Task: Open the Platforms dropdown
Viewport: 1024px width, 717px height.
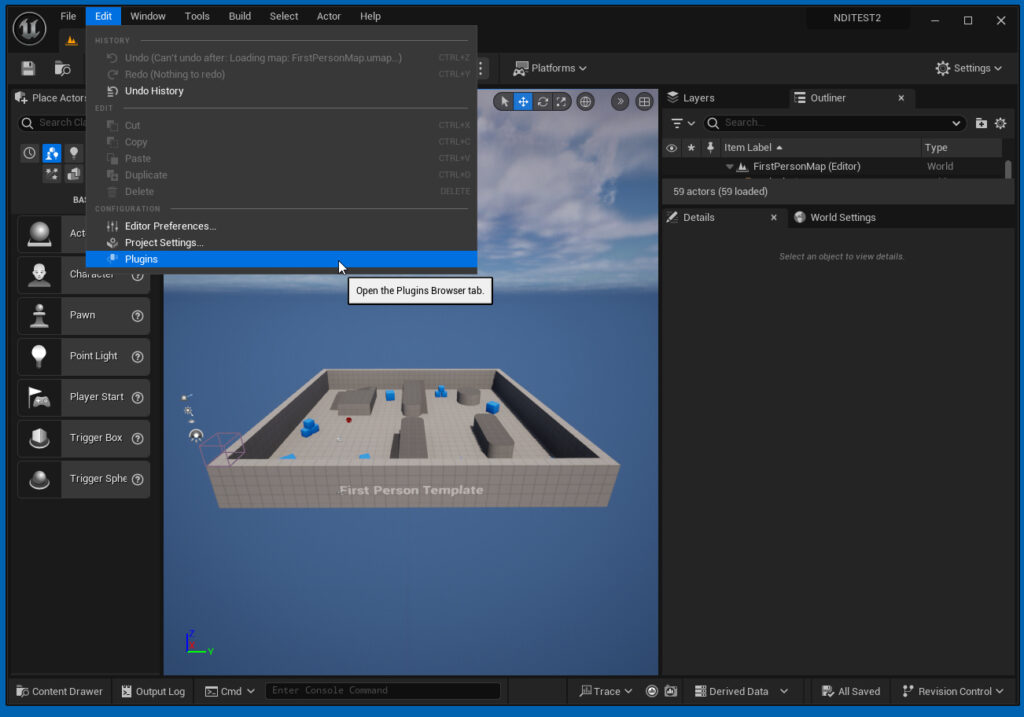Action: (x=550, y=68)
